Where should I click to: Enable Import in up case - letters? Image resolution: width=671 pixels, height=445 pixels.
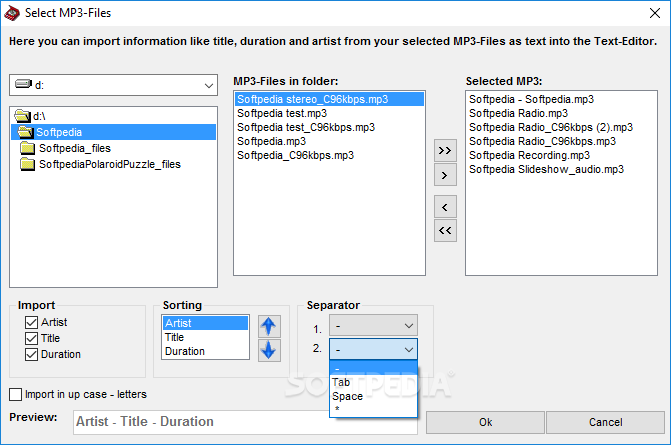(15, 394)
